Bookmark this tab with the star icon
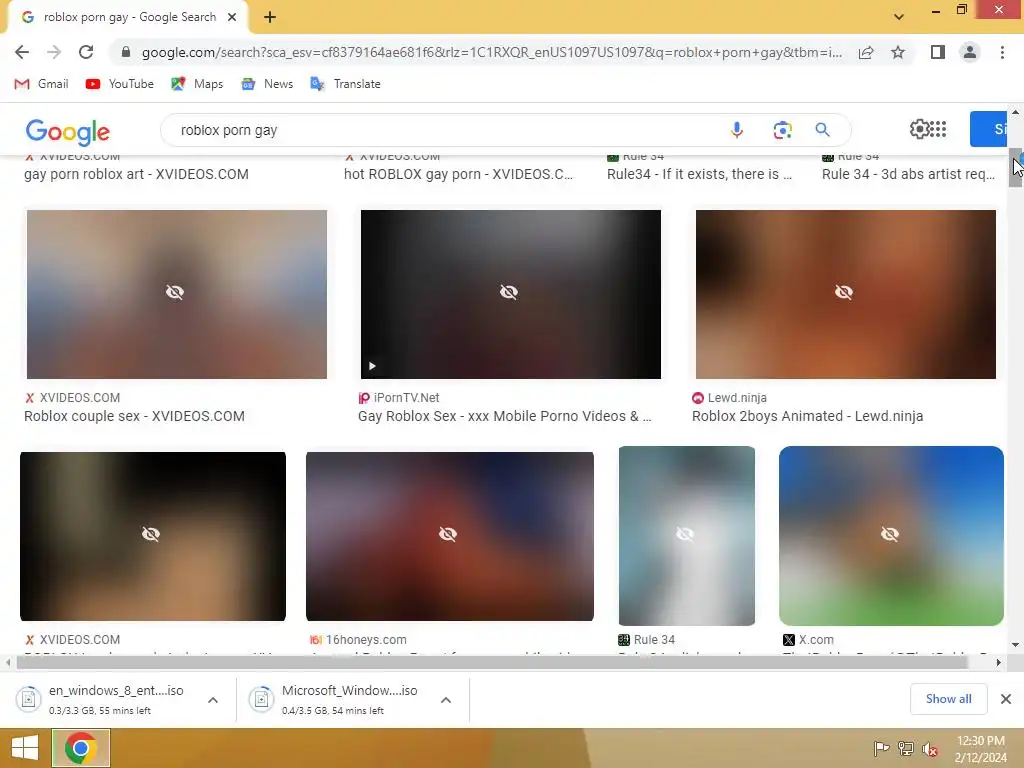Viewport: 1024px width, 768px height. [x=898, y=52]
